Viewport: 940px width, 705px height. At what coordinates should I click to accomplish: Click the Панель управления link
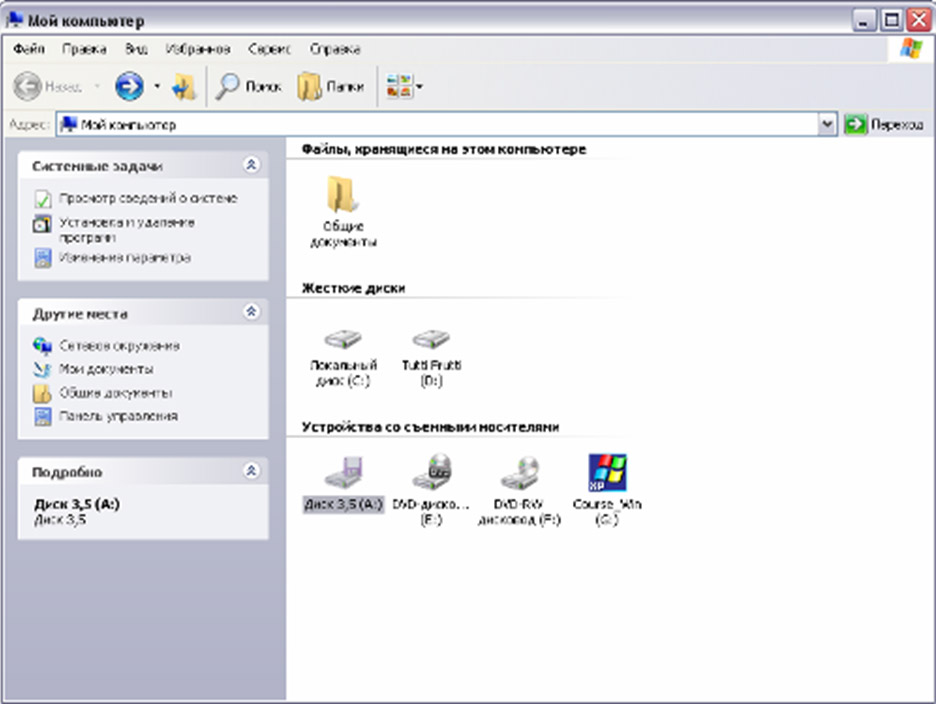[x=118, y=416]
